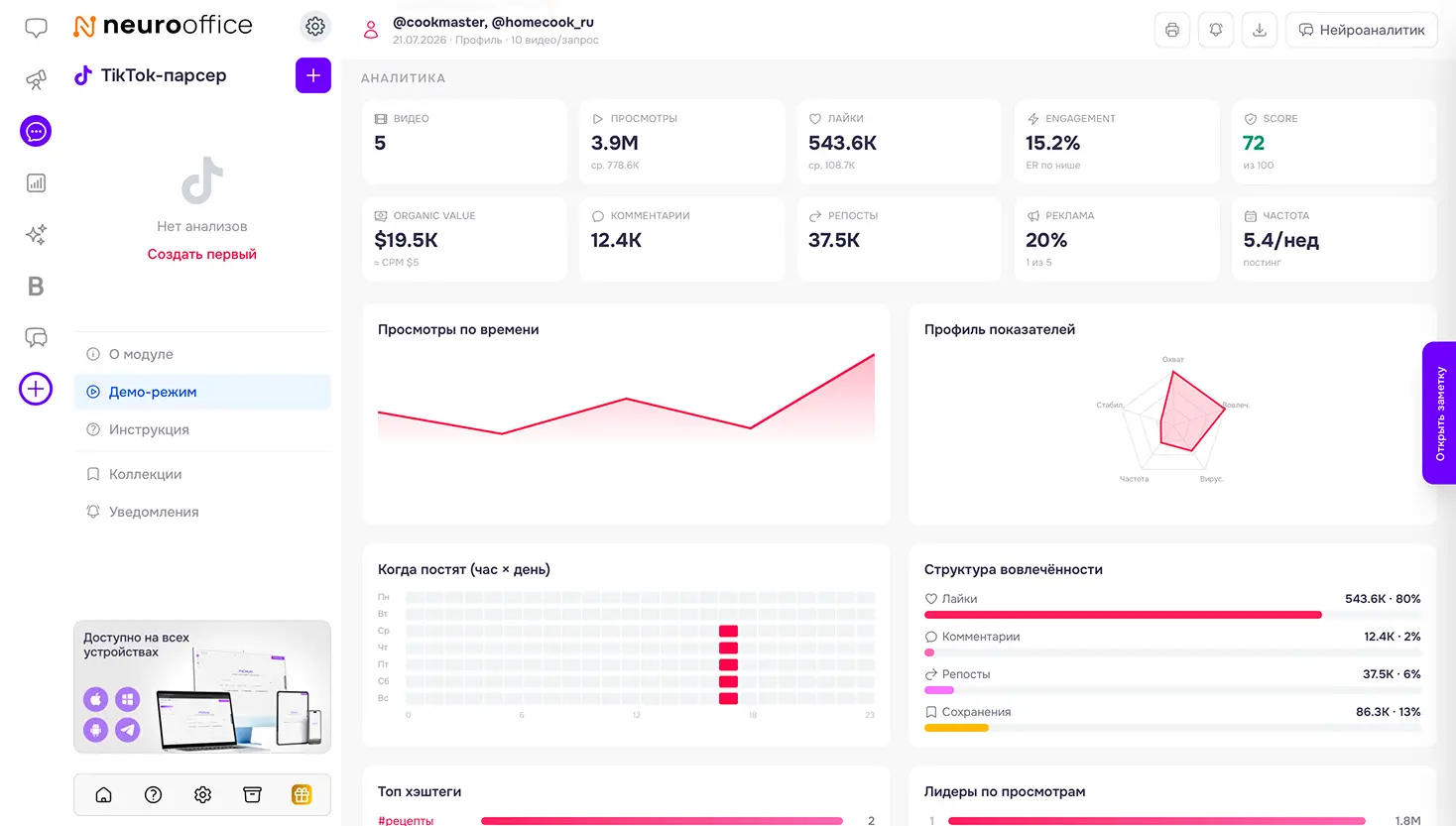Click the Telegram icon in devices banner

(128, 731)
